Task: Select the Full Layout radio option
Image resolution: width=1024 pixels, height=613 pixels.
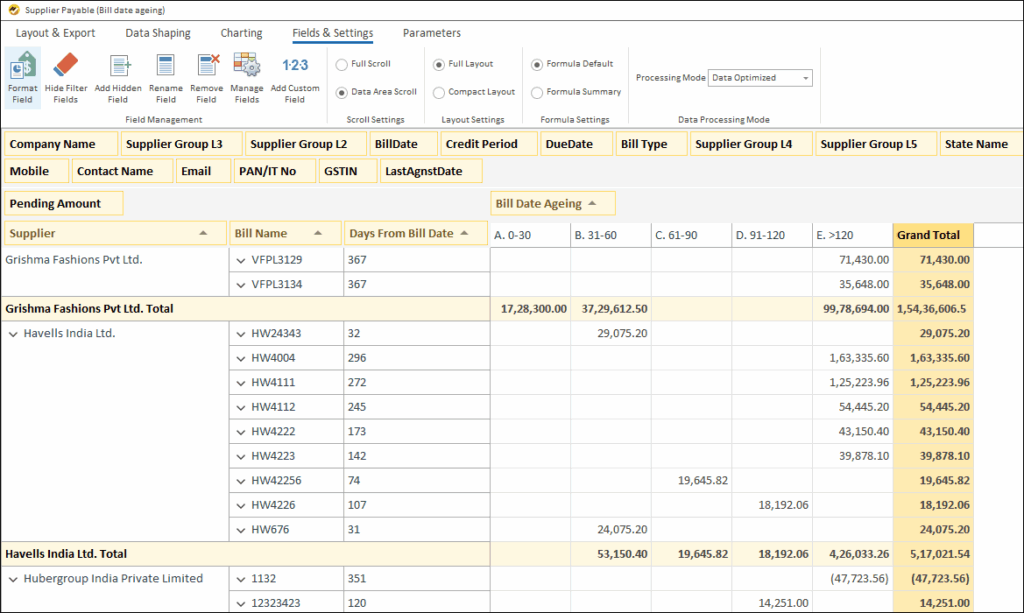Action: click(x=439, y=65)
